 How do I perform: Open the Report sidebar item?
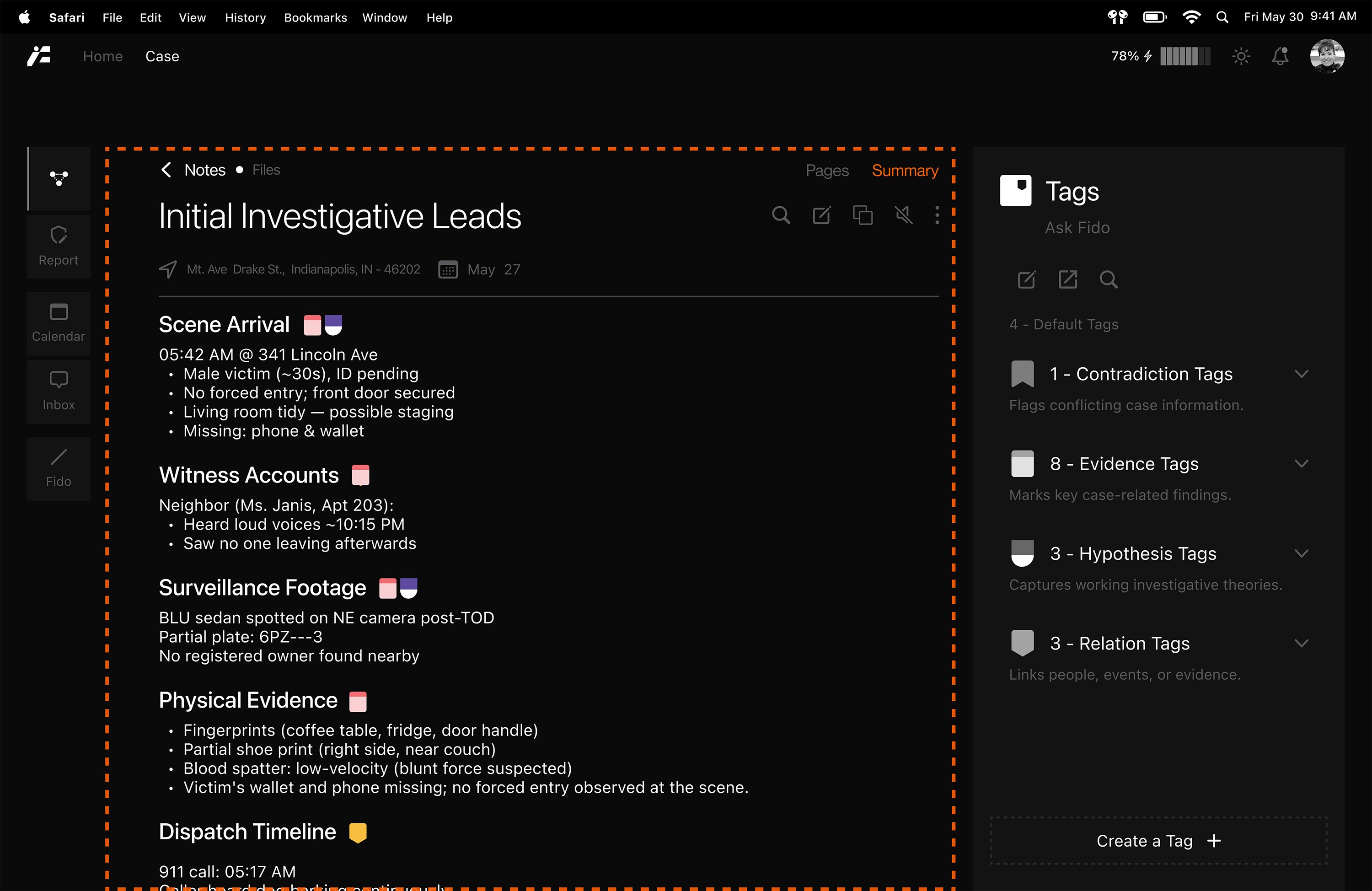58,246
